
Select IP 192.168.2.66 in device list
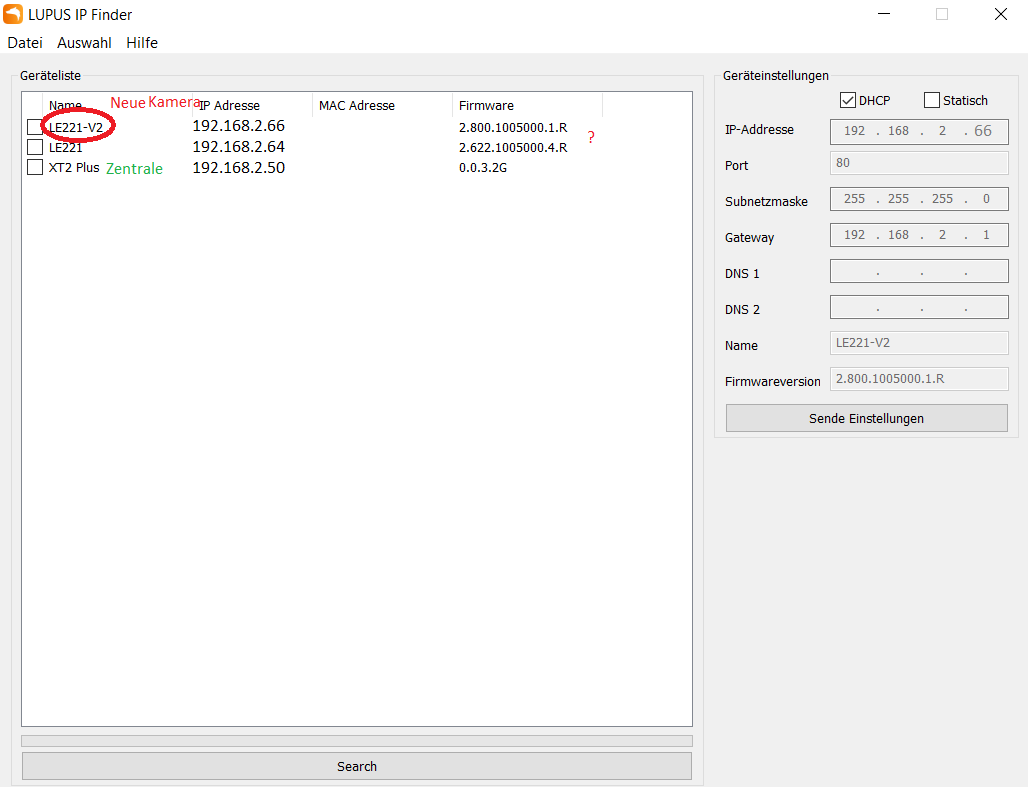point(239,126)
